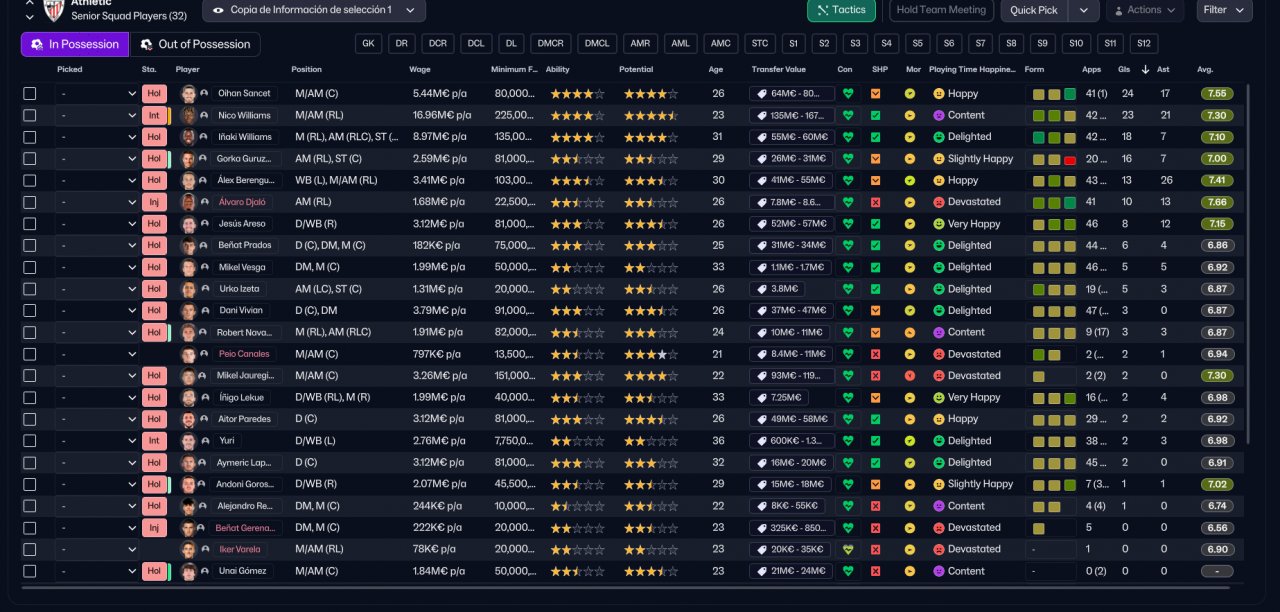The image size is (1280, 612).
Task: Select the GK position slot
Action: pyautogui.click(x=369, y=44)
